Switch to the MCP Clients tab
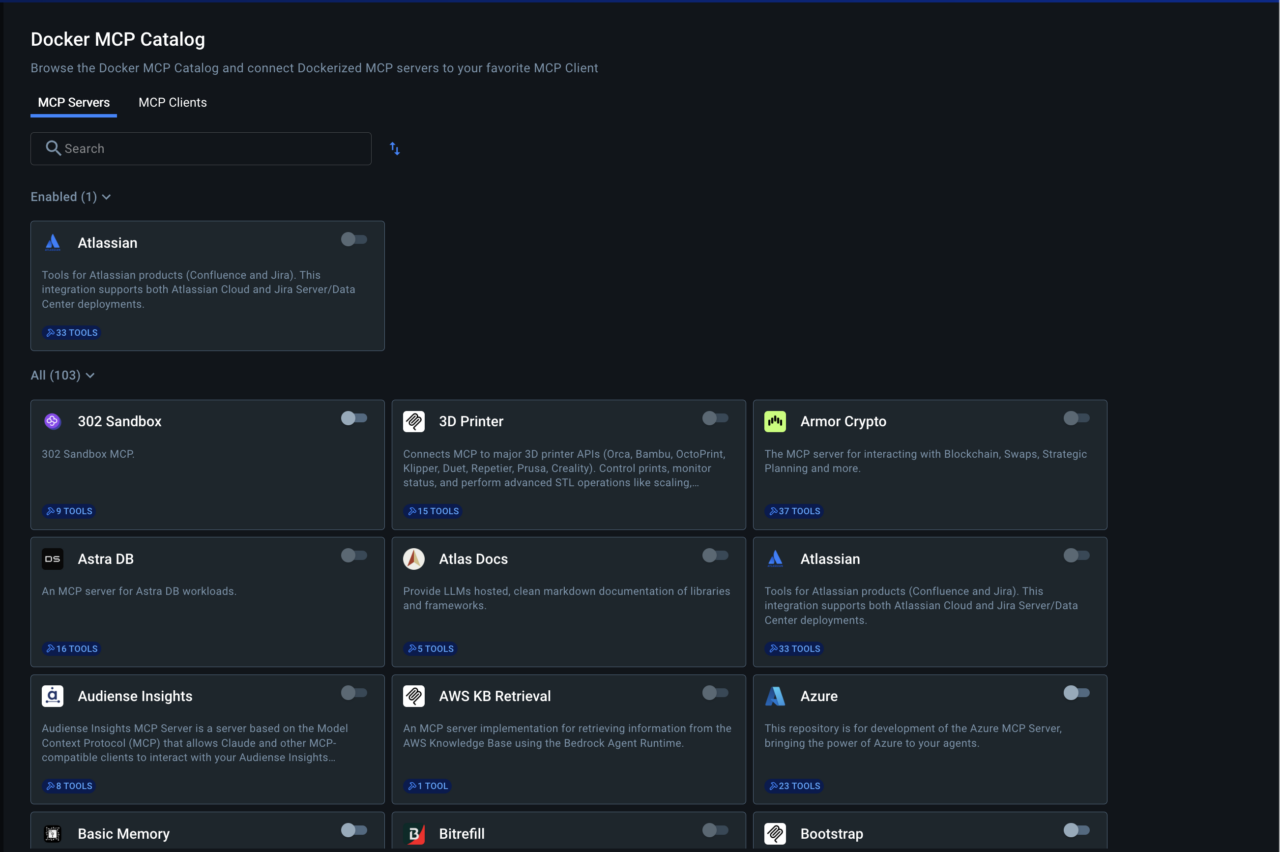Screen dimensions: 1280x852 point(172,102)
